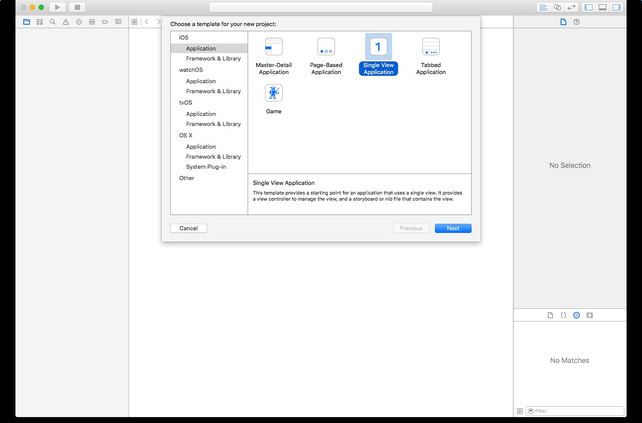642x423 pixels.
Task: Show the Code Snippet library (braces icon)
Action: (563, 315)
